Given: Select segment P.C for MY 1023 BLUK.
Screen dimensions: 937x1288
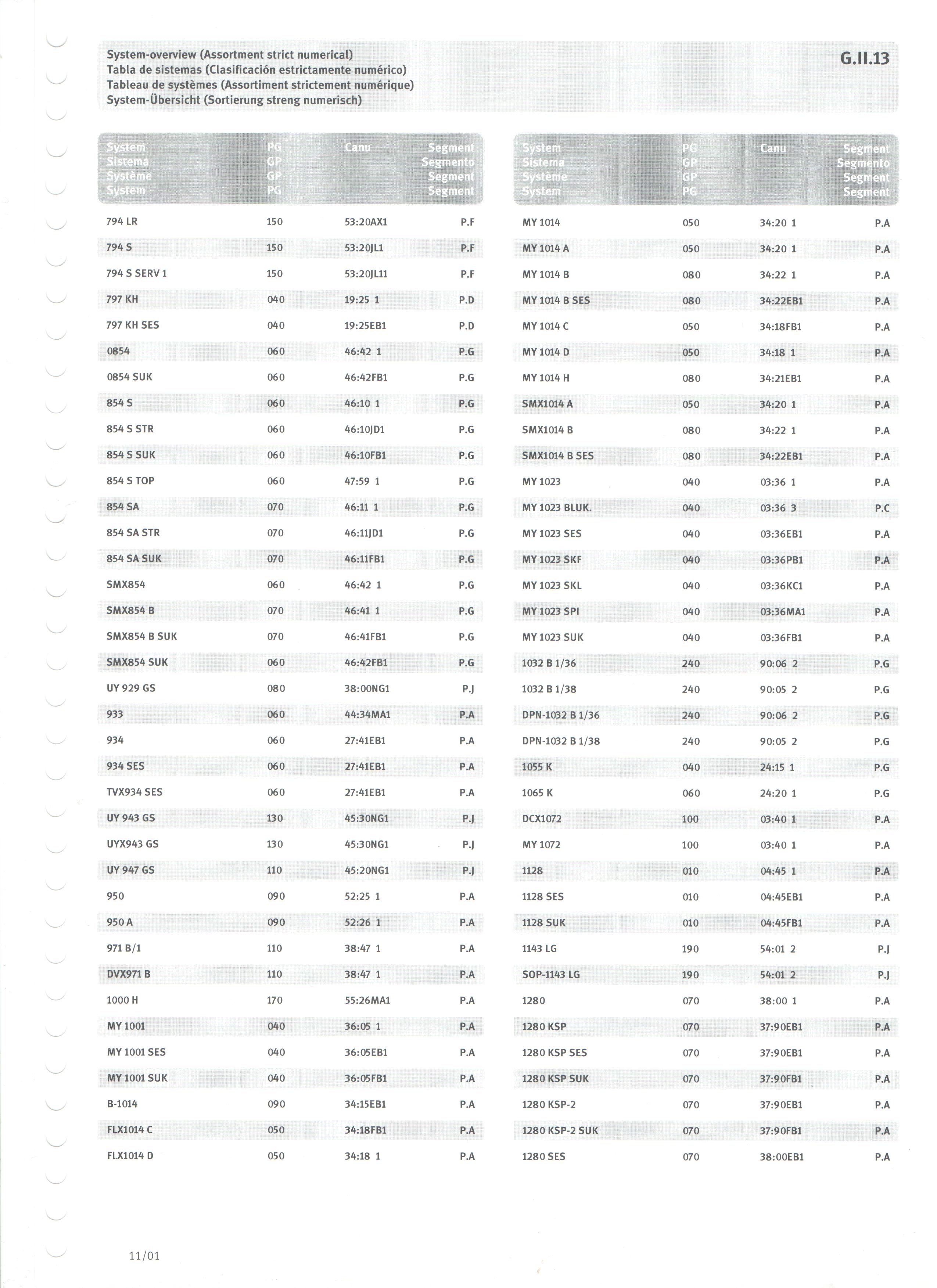Looking at the screenshot, I should 882,508.
